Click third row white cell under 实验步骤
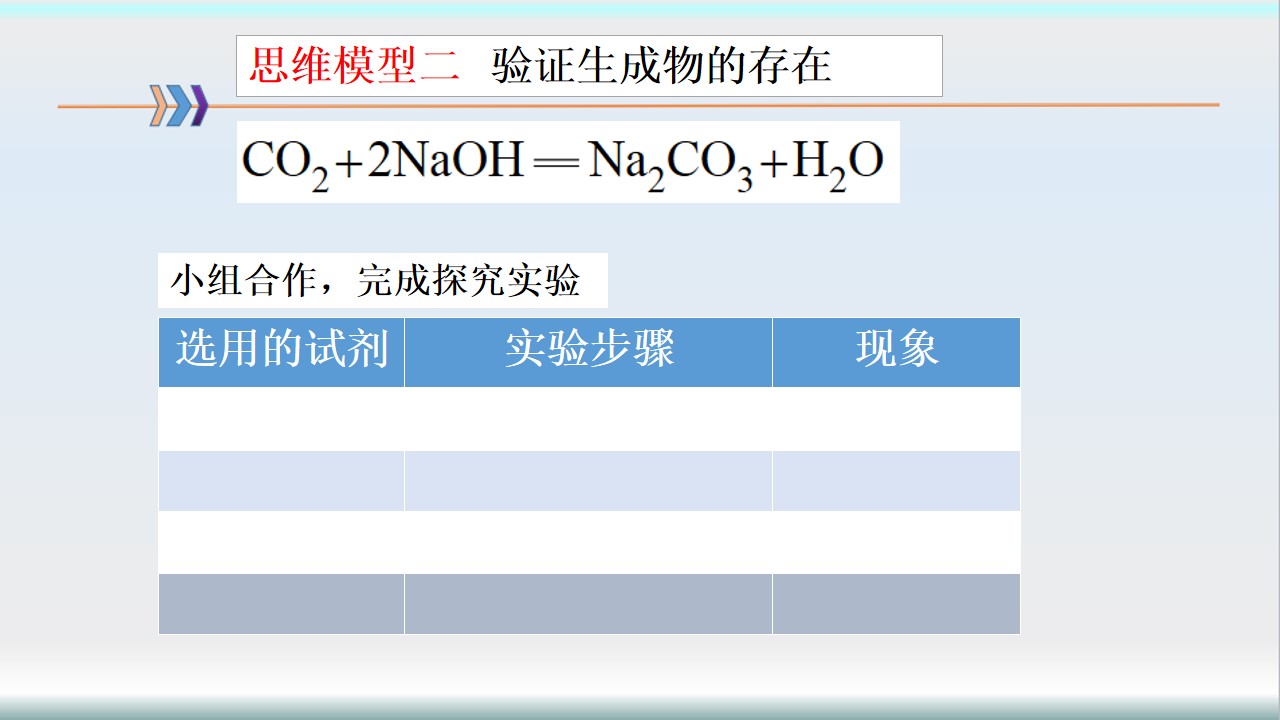 pos(588,542)
